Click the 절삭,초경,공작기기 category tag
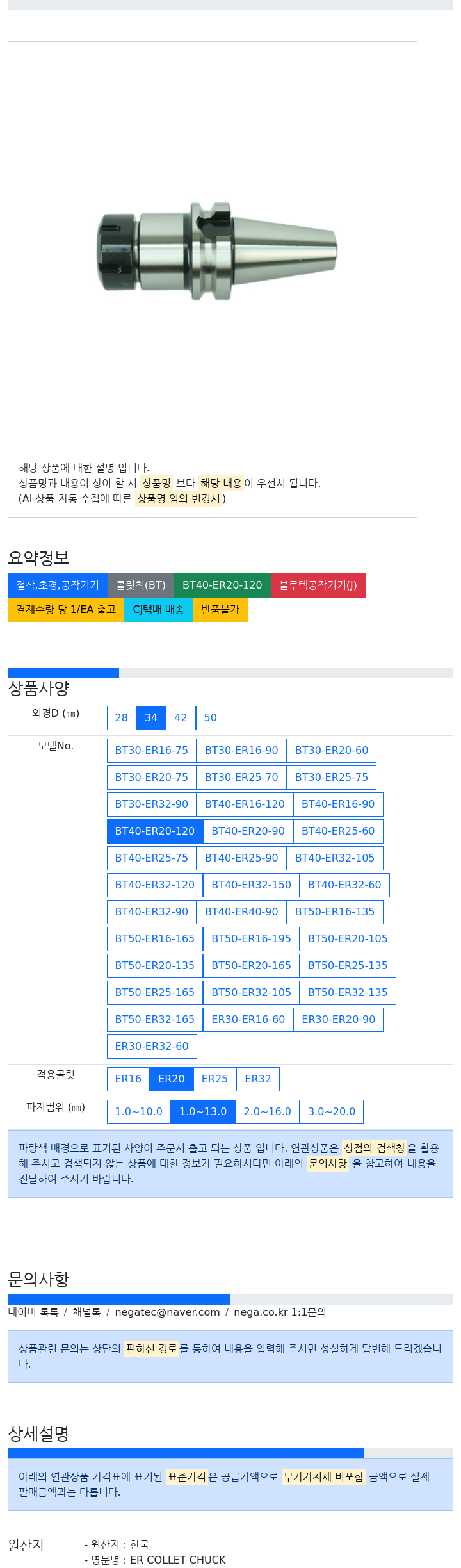 (x=58, y=585)
